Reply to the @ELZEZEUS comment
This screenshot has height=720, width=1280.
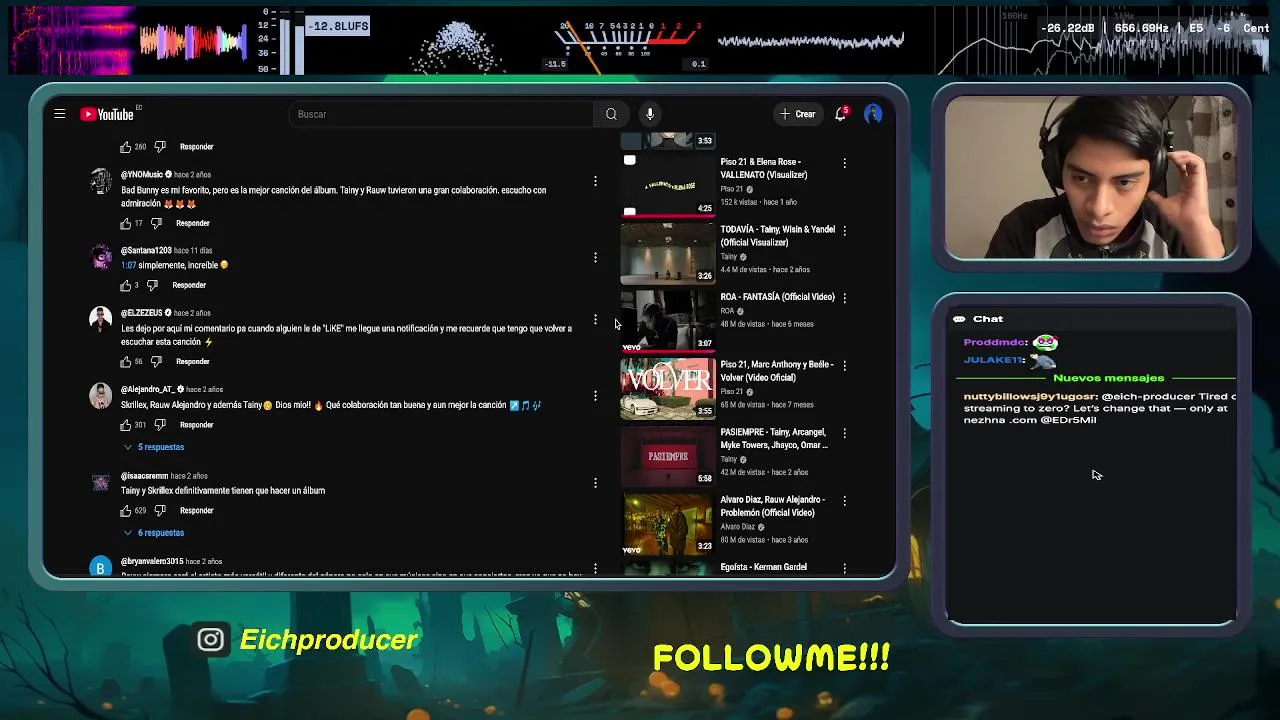pyautogui.click(x=193, y=361)
